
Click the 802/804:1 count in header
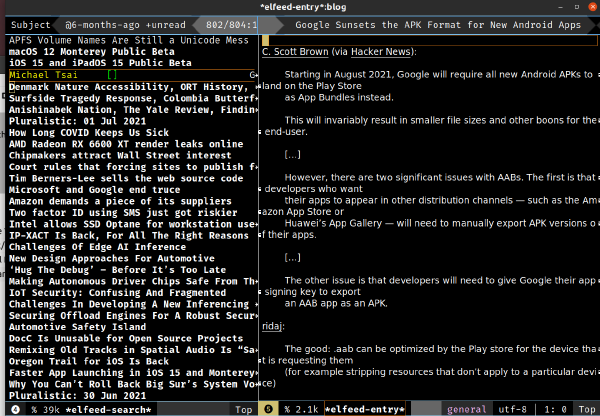click(x=232, y=25)
